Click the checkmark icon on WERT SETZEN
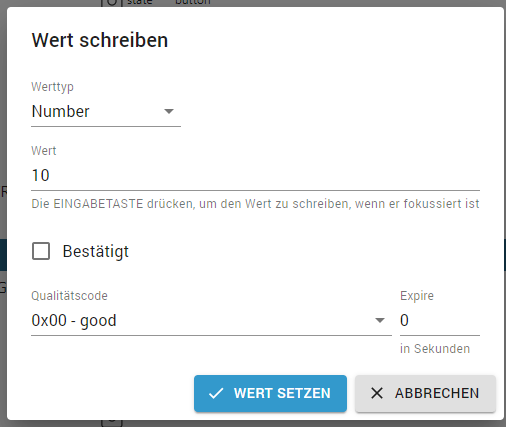The width and height of the screenshot is (506, 427). [x=216, y=393]
